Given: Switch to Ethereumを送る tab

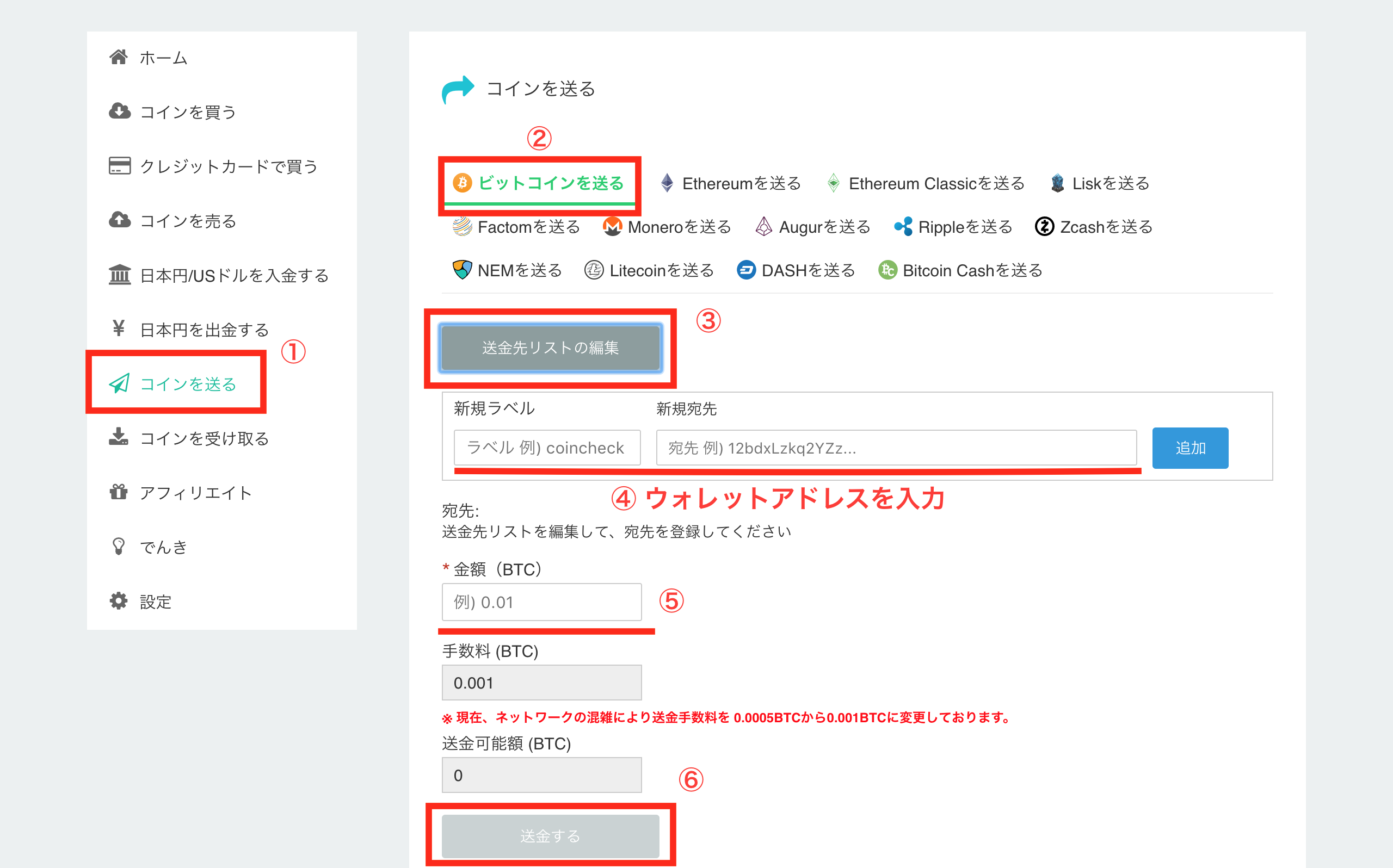Looking at the screenshot, I should [730, 183].
